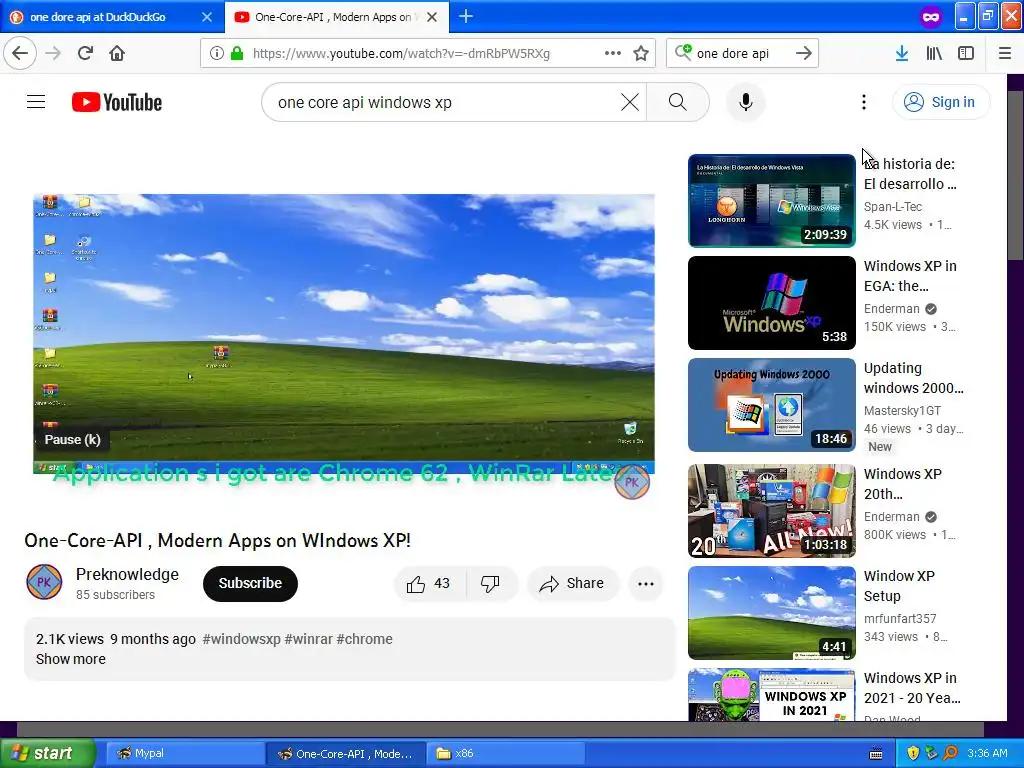This screenshot has width=1024, height=768.
Task: Expand description with Show more
Action: point(71,659)
